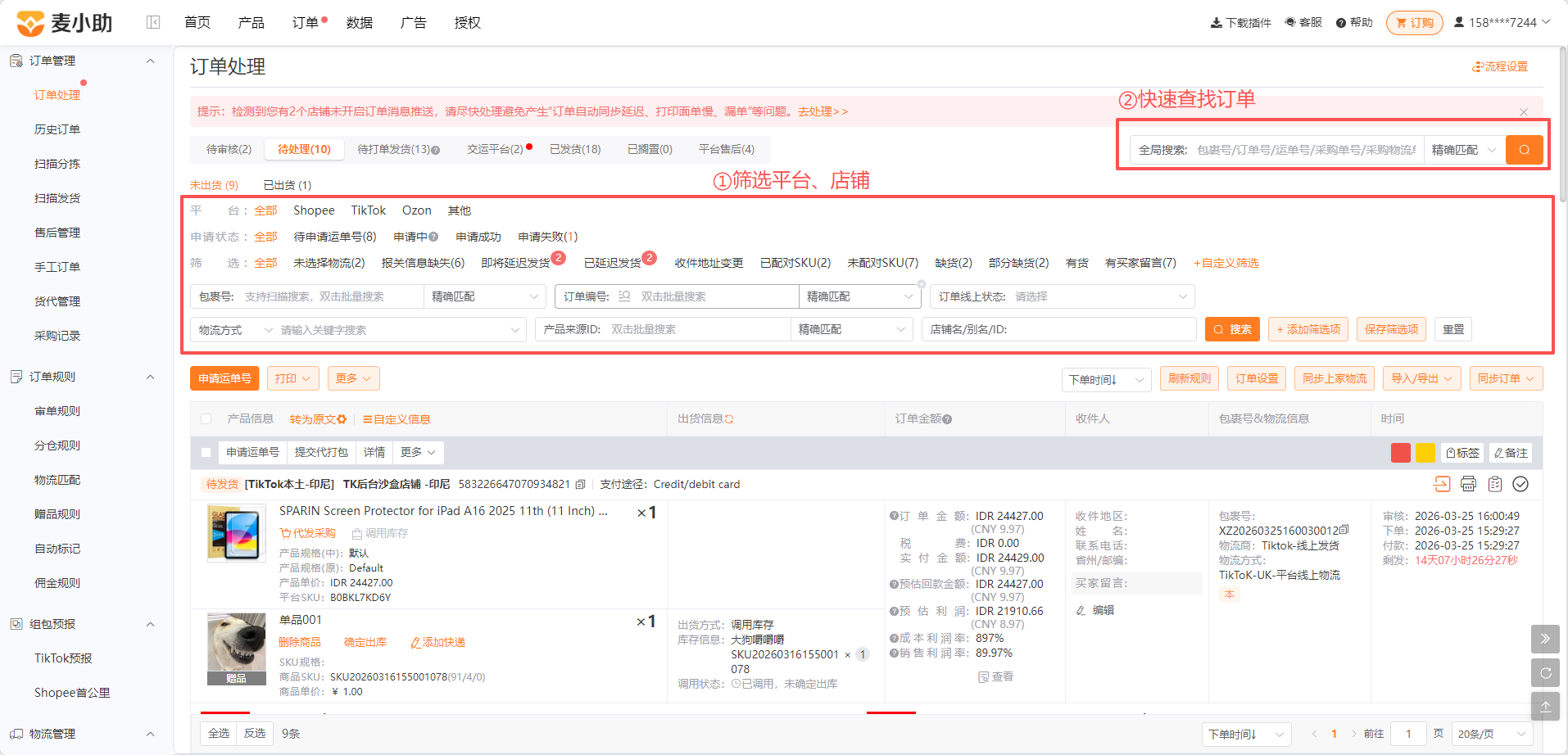The image size is (1568, 755).
Task: Refresh 出货信息 with the orange refresh icon
Action: click(729, 419)
